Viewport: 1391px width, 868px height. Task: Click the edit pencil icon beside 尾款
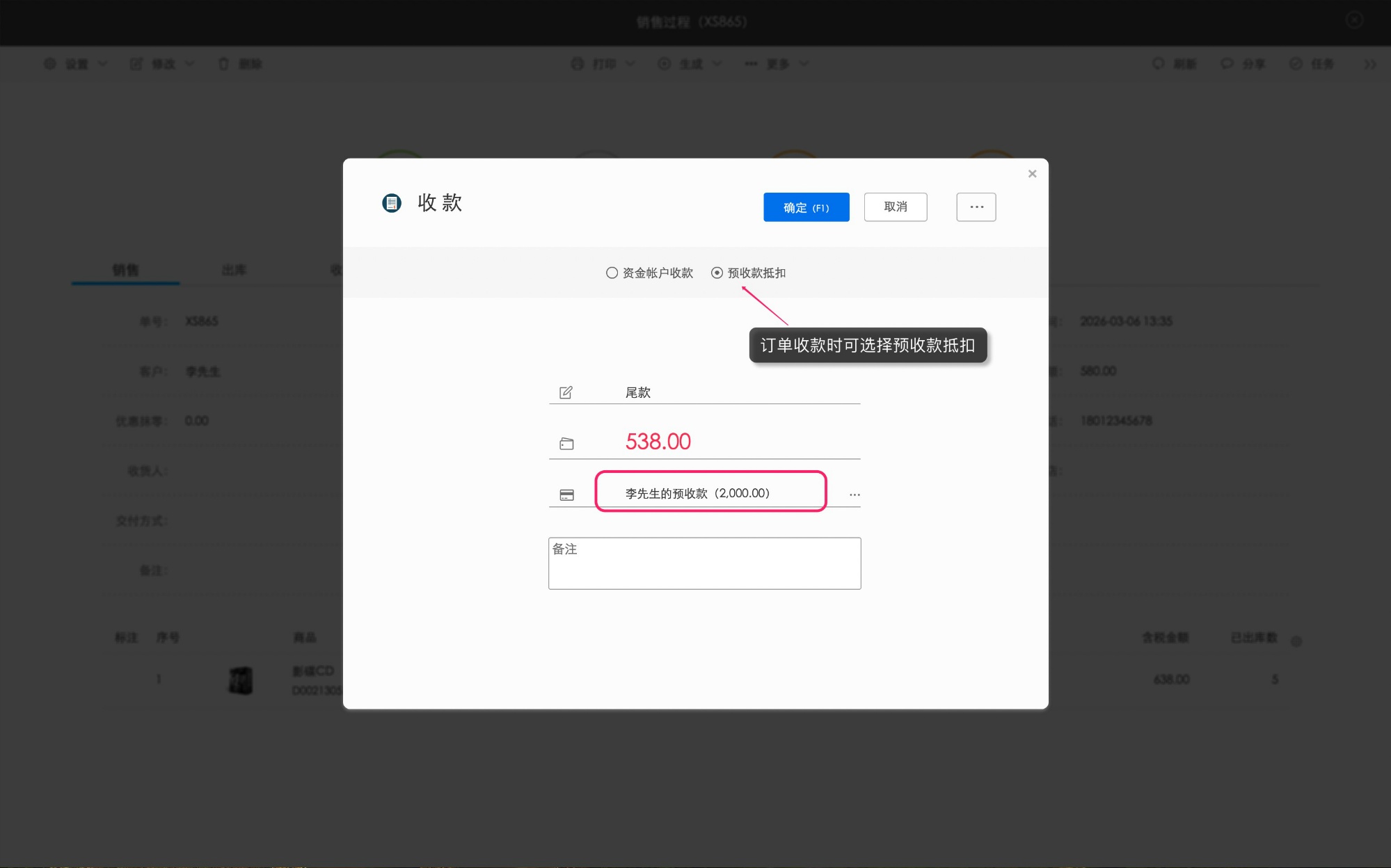[566, 392]
